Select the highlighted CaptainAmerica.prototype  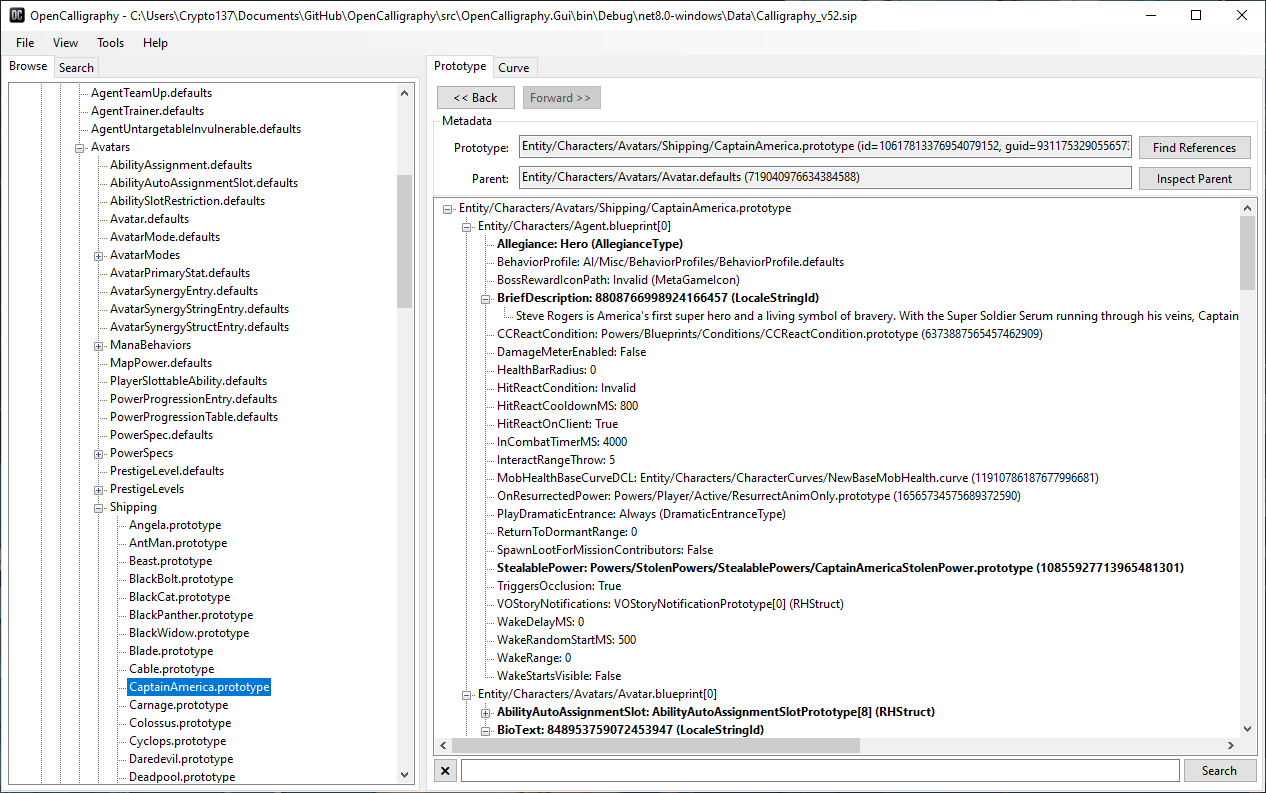pyautogui.click(x=199, y=687)
